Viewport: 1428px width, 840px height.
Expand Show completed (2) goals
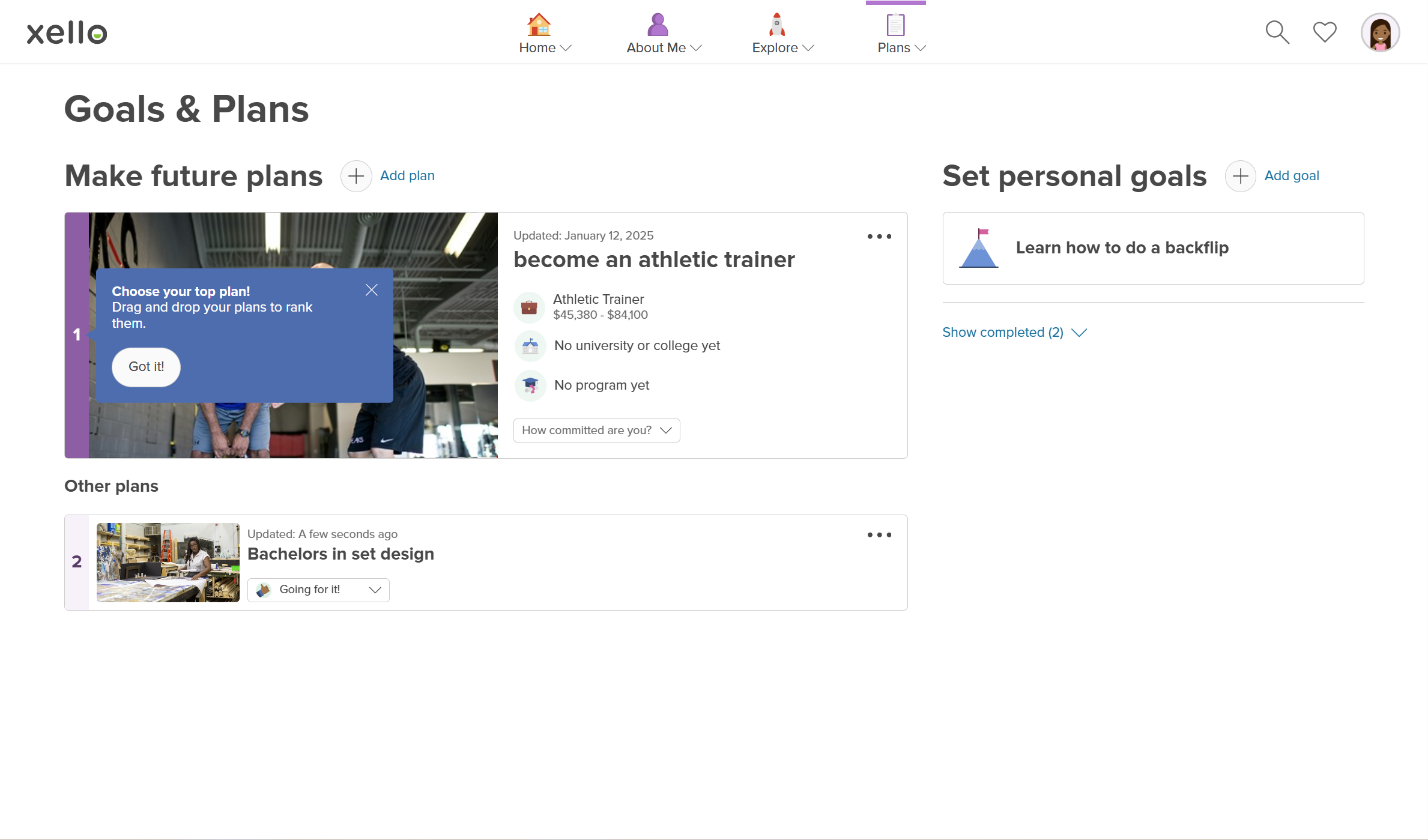pyautogui.click(x=1014, y=333)
